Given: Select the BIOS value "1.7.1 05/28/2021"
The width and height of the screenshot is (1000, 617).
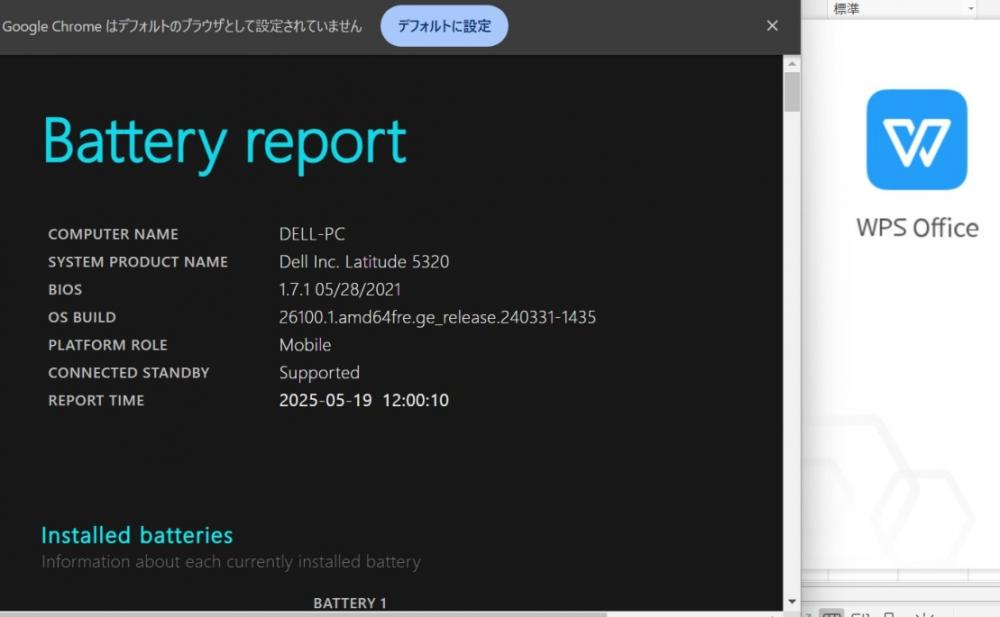Looking at the screenshot, I should point(340,290).
